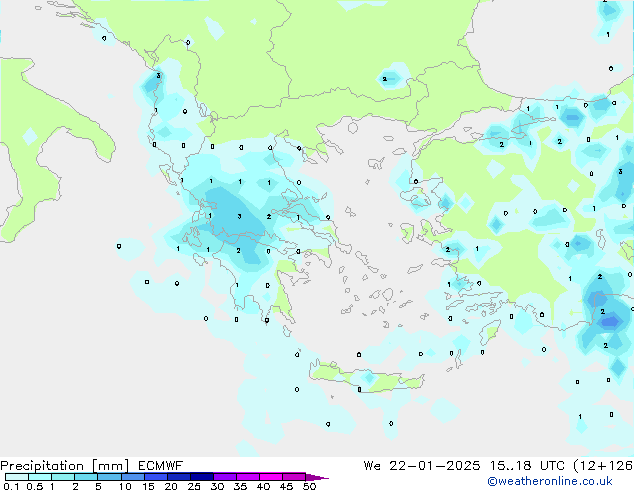Click legend label '25'
The height and width of the screenshot is (490, 634).
(194, 486)
